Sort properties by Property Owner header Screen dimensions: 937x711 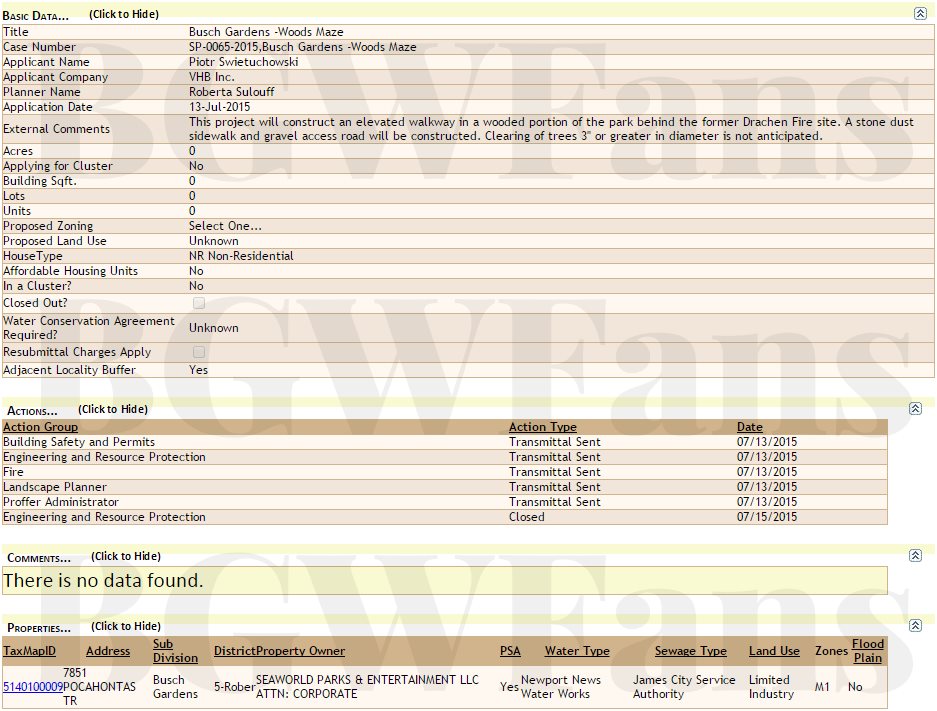point(301,651)
